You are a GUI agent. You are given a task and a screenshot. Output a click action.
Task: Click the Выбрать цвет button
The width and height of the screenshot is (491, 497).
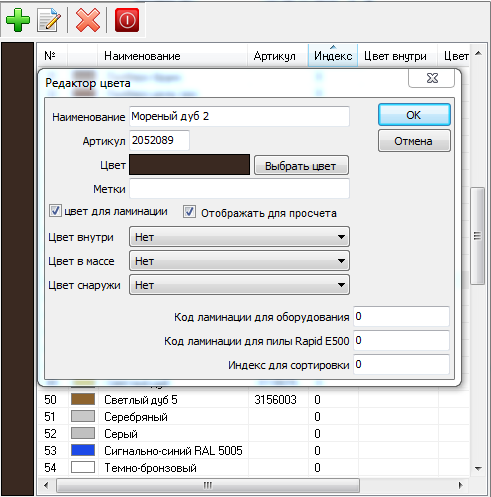click(x=301, y=165)
